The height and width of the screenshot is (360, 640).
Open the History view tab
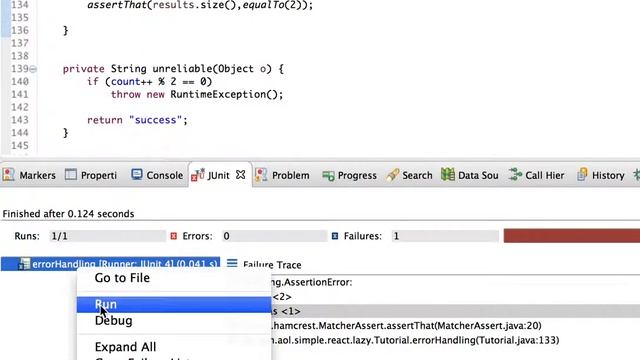coord(601,175)
